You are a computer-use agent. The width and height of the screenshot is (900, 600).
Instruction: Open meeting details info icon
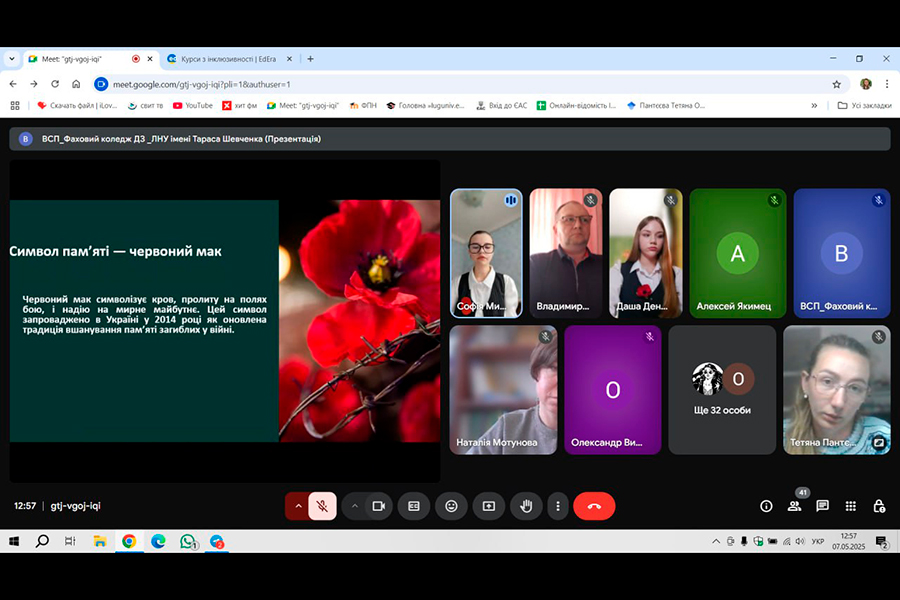click(x=766, y=506)
